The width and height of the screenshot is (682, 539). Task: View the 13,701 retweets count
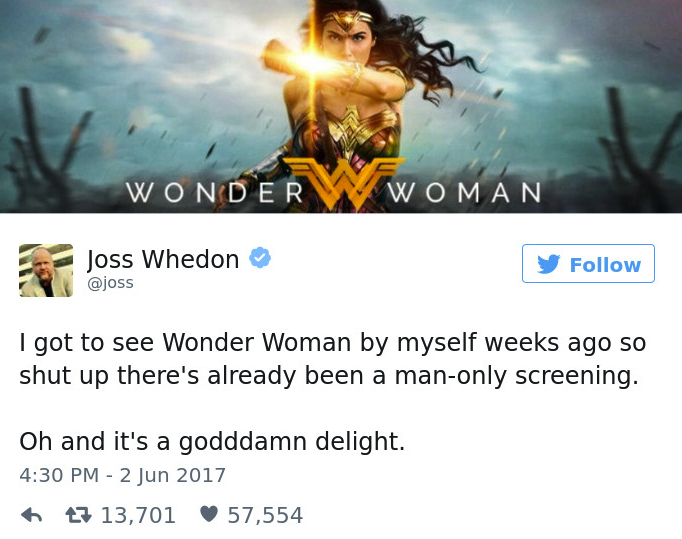[138, 515]
